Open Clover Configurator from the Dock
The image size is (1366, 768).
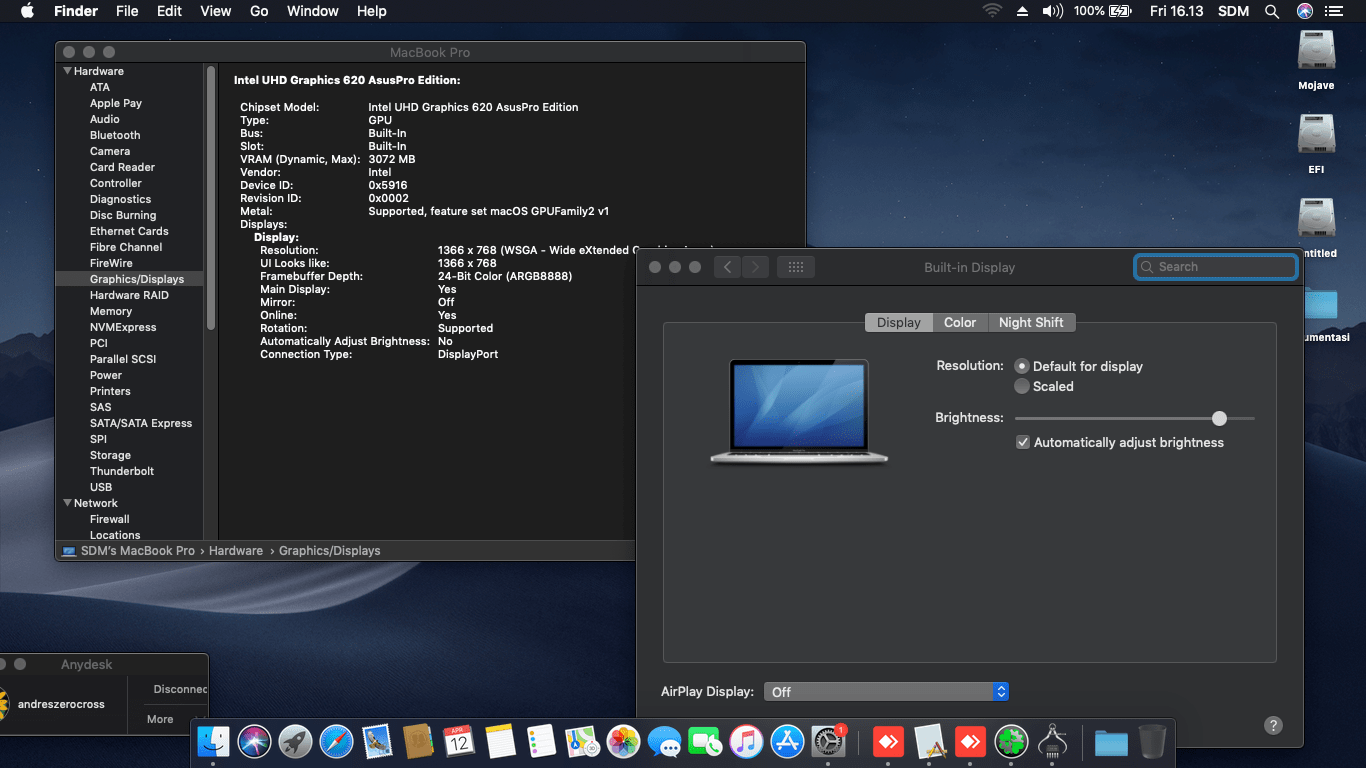[x=1012, y=741]
